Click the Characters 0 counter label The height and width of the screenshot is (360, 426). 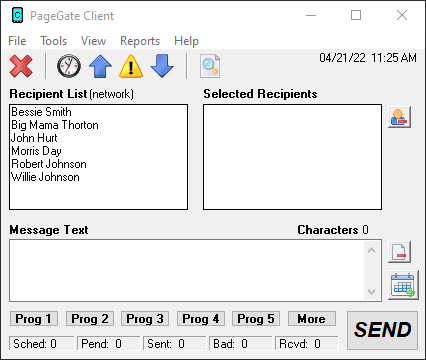pyautogui.click(x=333, y=230)
